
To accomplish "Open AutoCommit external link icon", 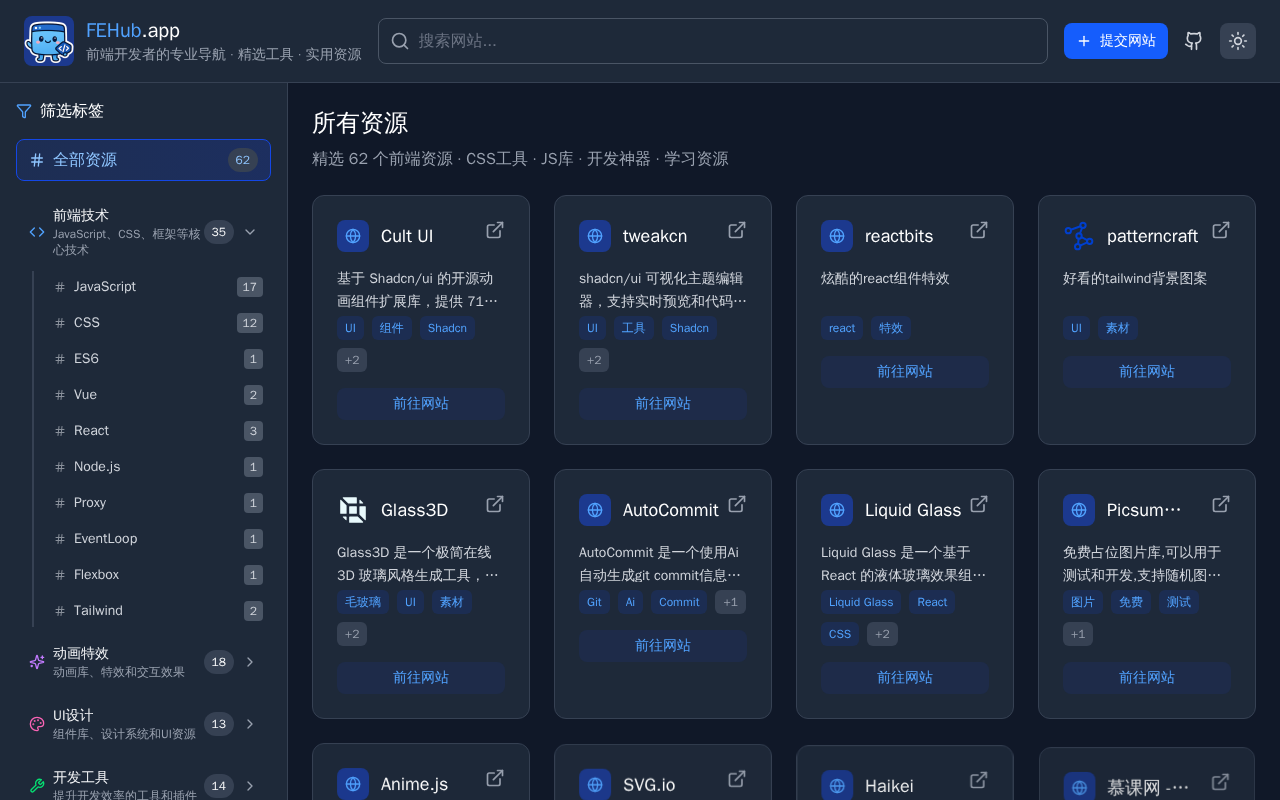I will (x=737, y=504).
